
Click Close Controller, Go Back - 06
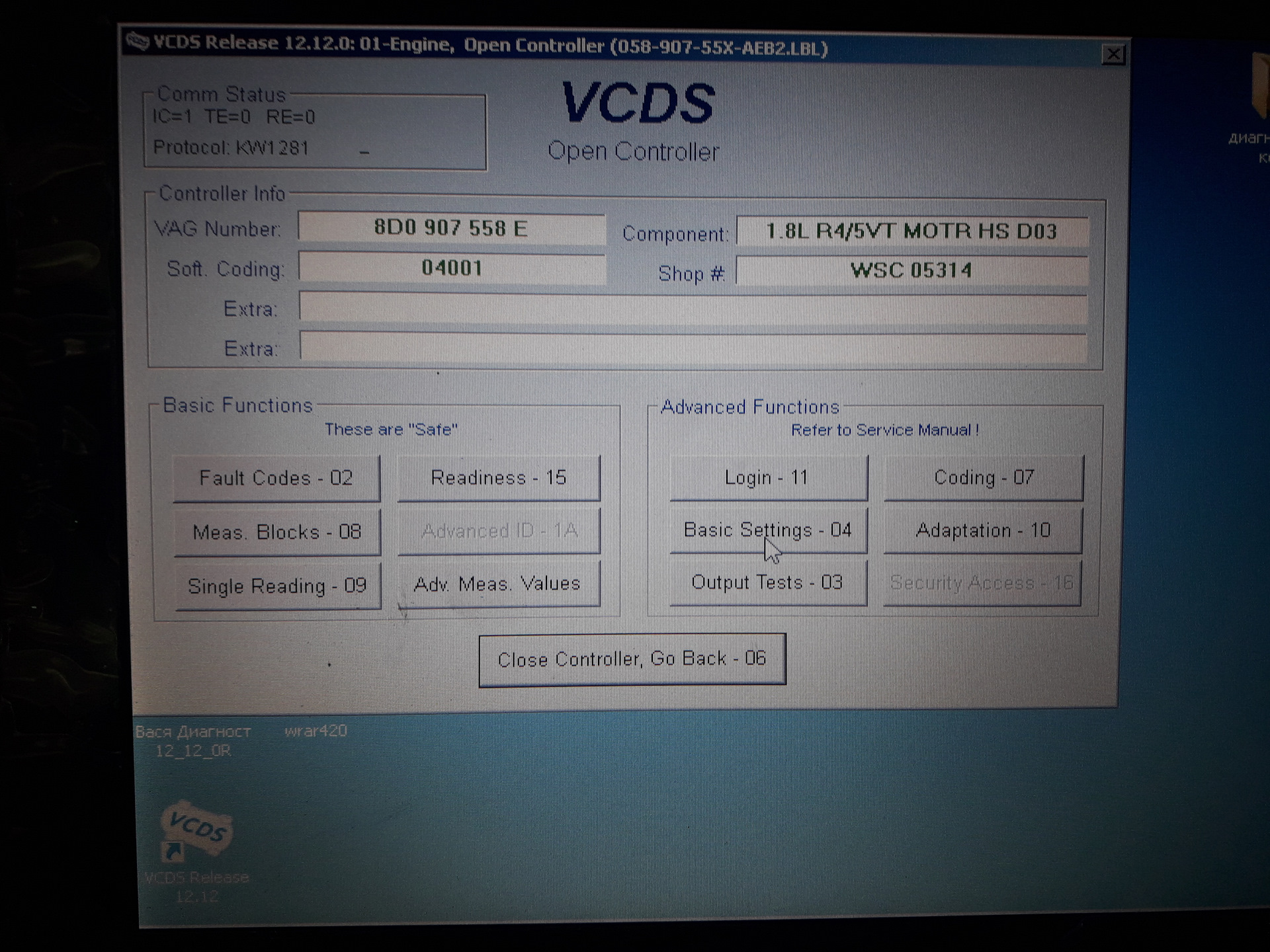632,659
